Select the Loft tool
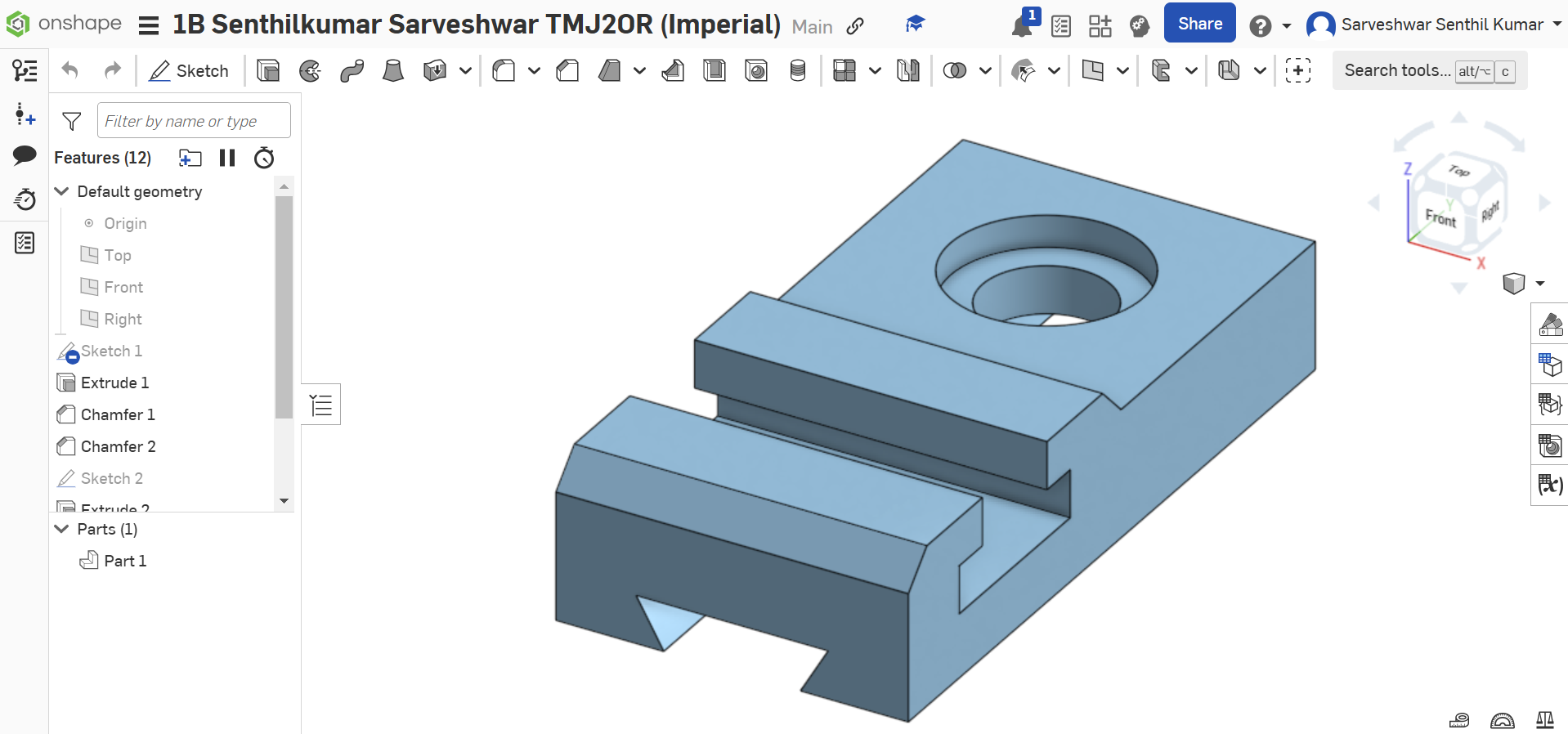Screen dimensions: 1568x734 pos(393,71)
